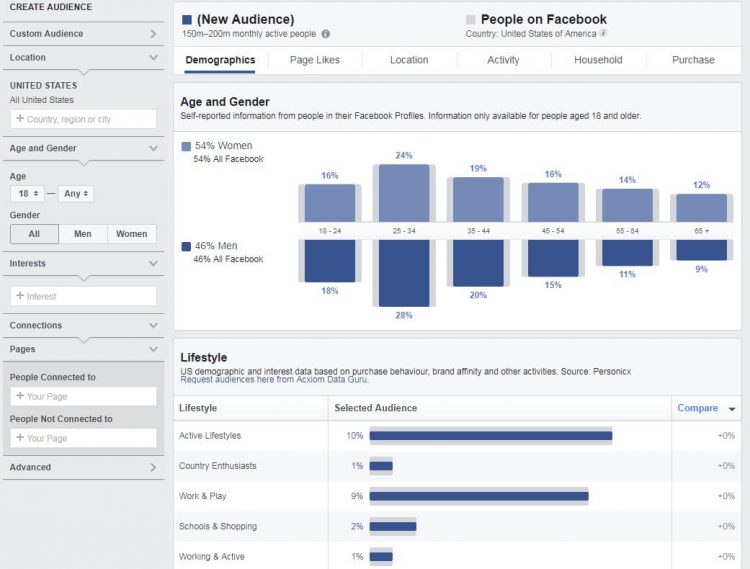
Task: Expand the Custom Audience section arrow
Action: [153, 33]
